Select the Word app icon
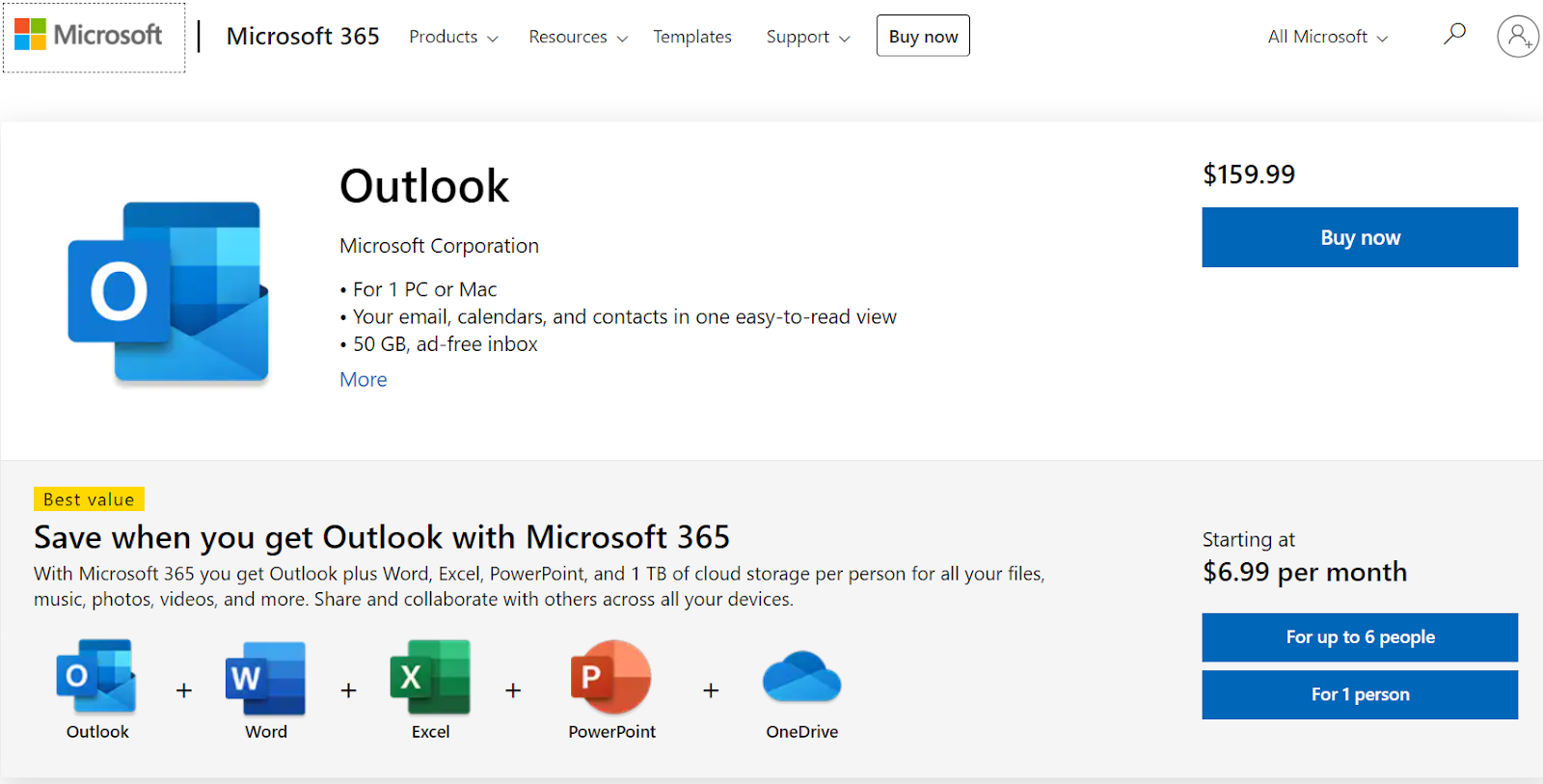 [265, 679]
